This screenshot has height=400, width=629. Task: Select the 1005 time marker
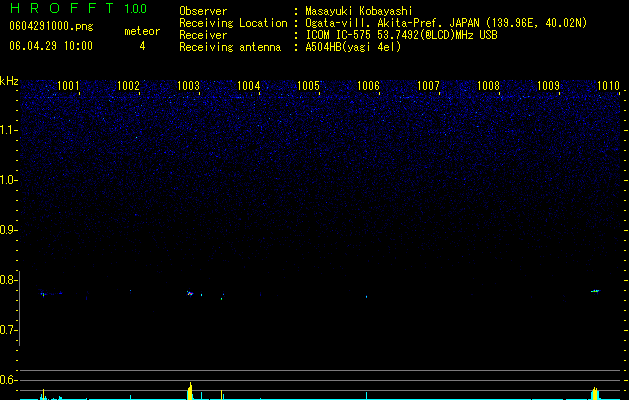click(x=308, y=86)
